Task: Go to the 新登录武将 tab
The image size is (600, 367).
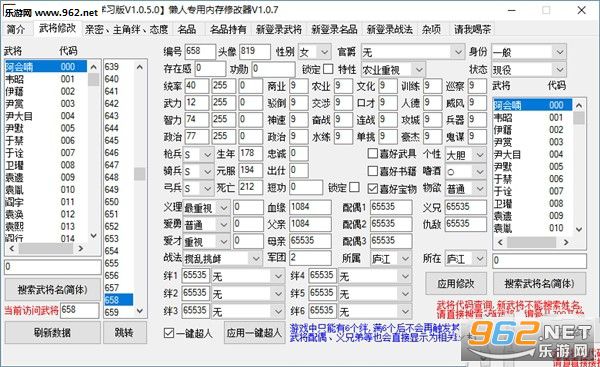Action: [279, 29]
